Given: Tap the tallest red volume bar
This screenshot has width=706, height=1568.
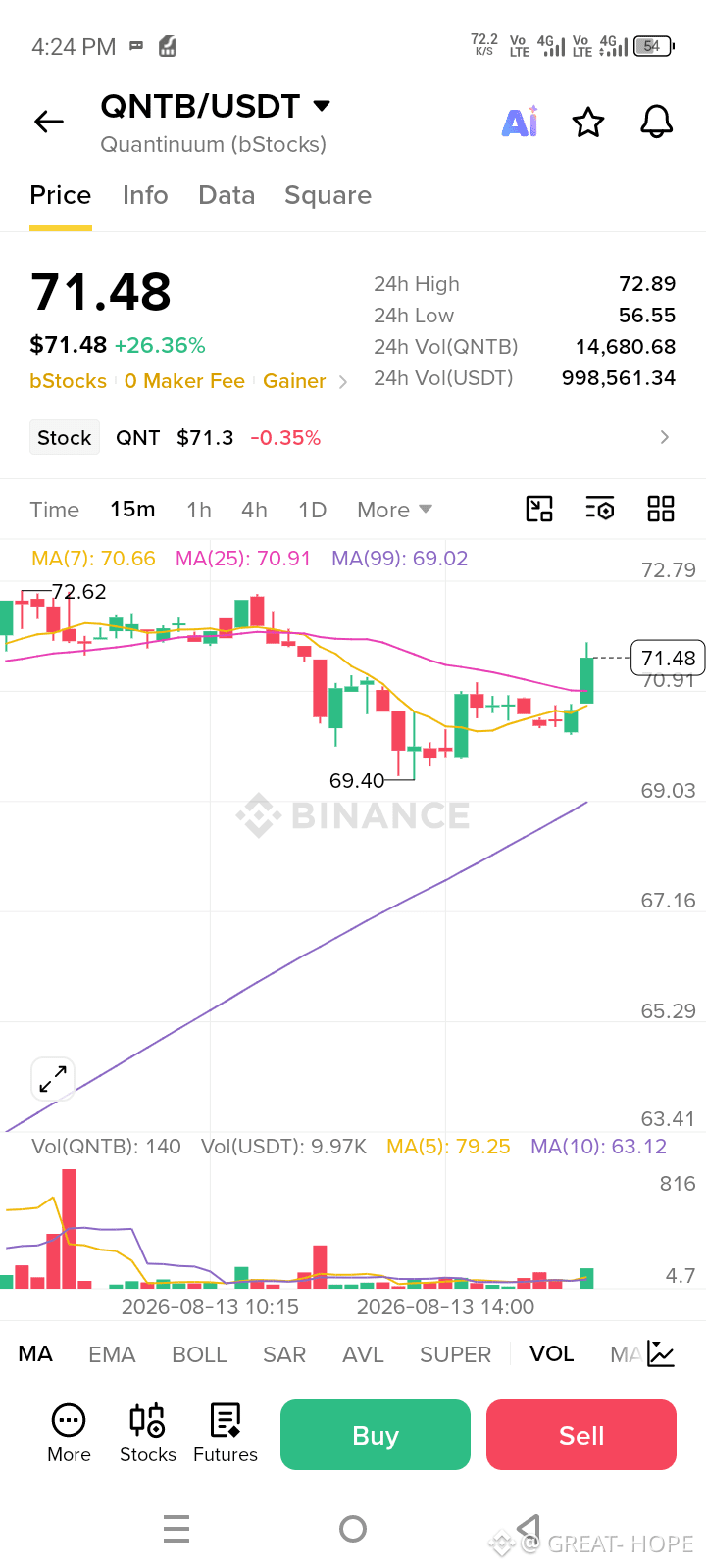Looking at the screenshot, I should tap(69, 1228).
